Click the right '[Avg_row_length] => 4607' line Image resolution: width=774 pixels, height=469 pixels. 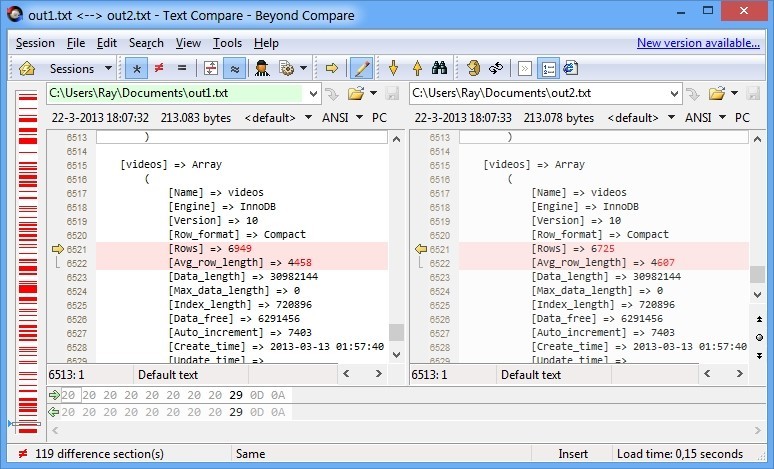pos(604,263)
